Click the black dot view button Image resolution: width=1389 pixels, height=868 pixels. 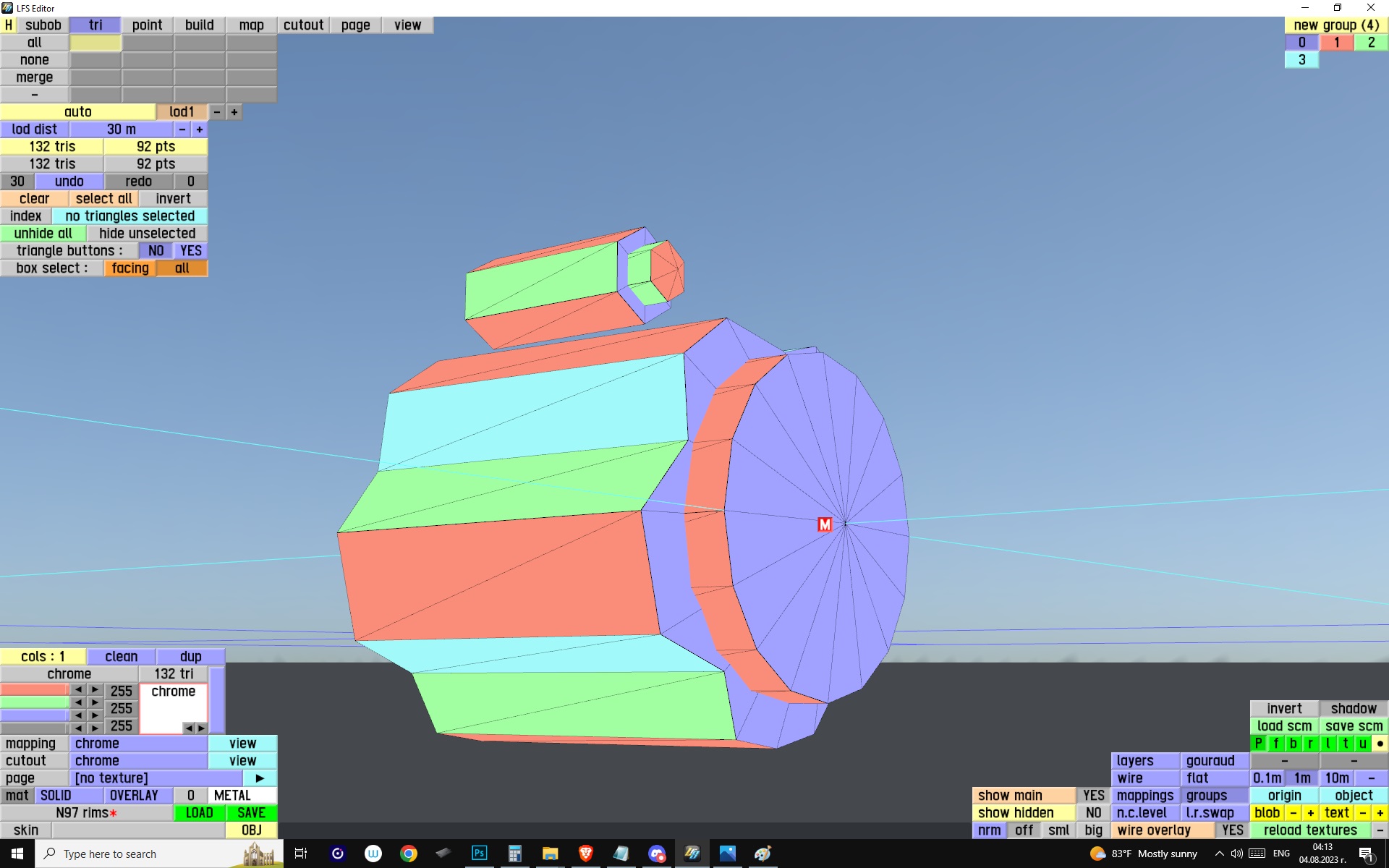(1380, 744)
